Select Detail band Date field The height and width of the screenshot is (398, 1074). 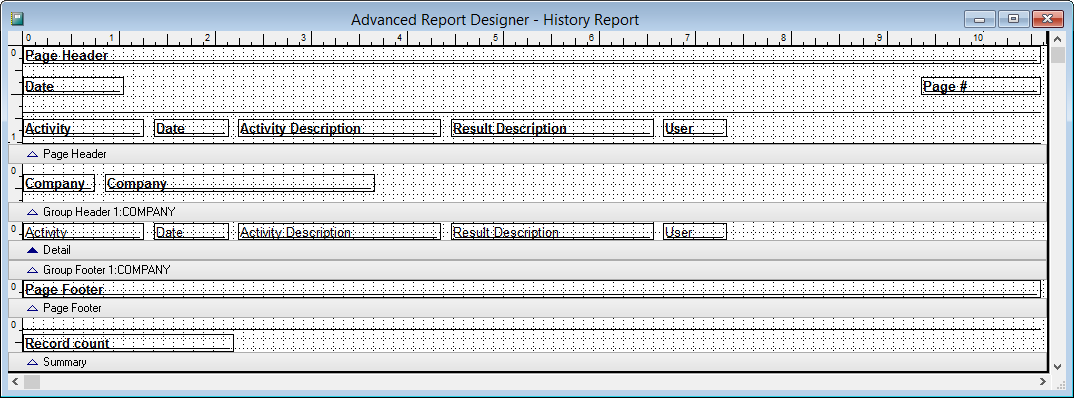[192, 232]
